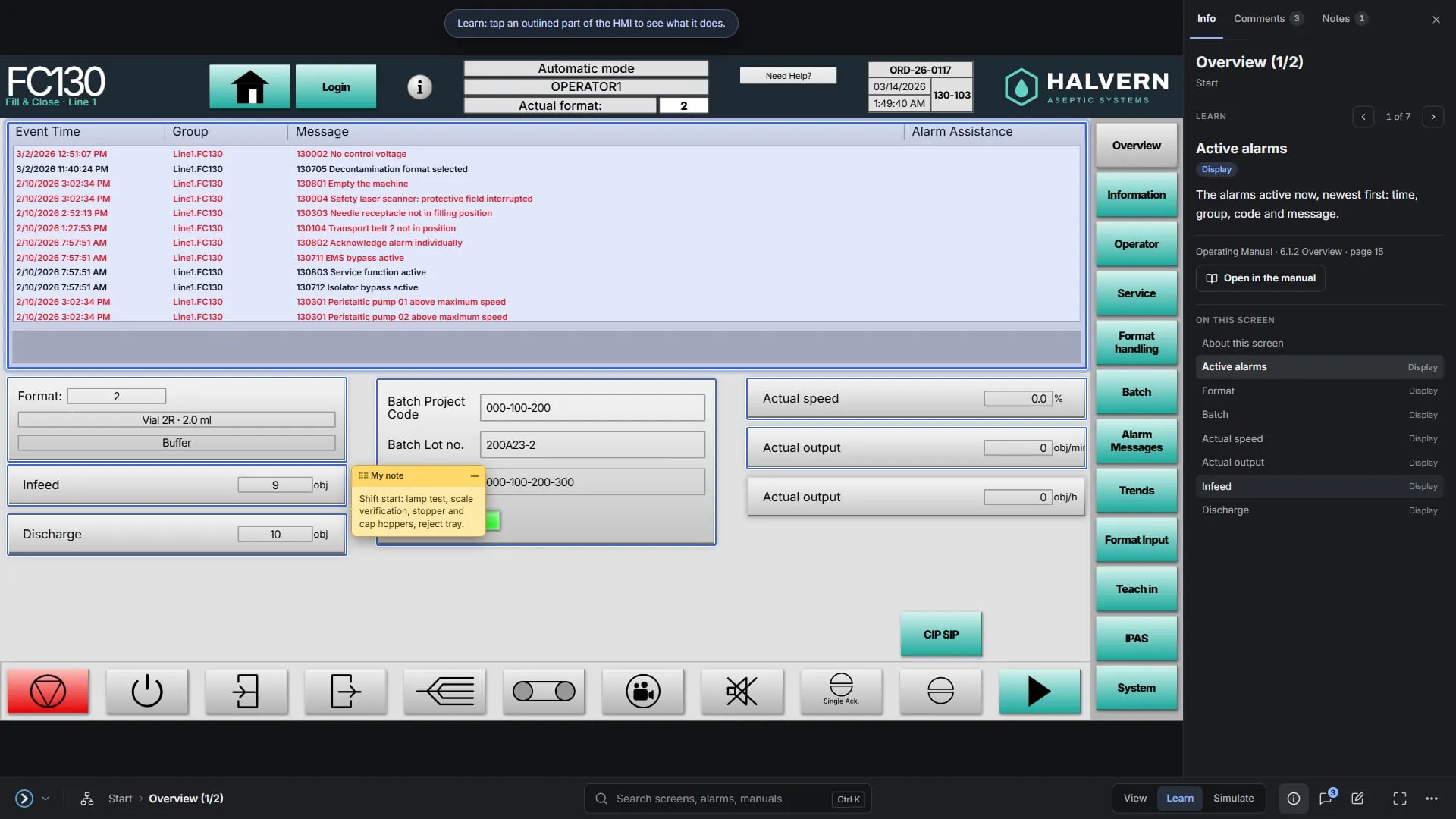Click the CIP SIP button
Screen dimensions: 1456x819
pos(941,634)
